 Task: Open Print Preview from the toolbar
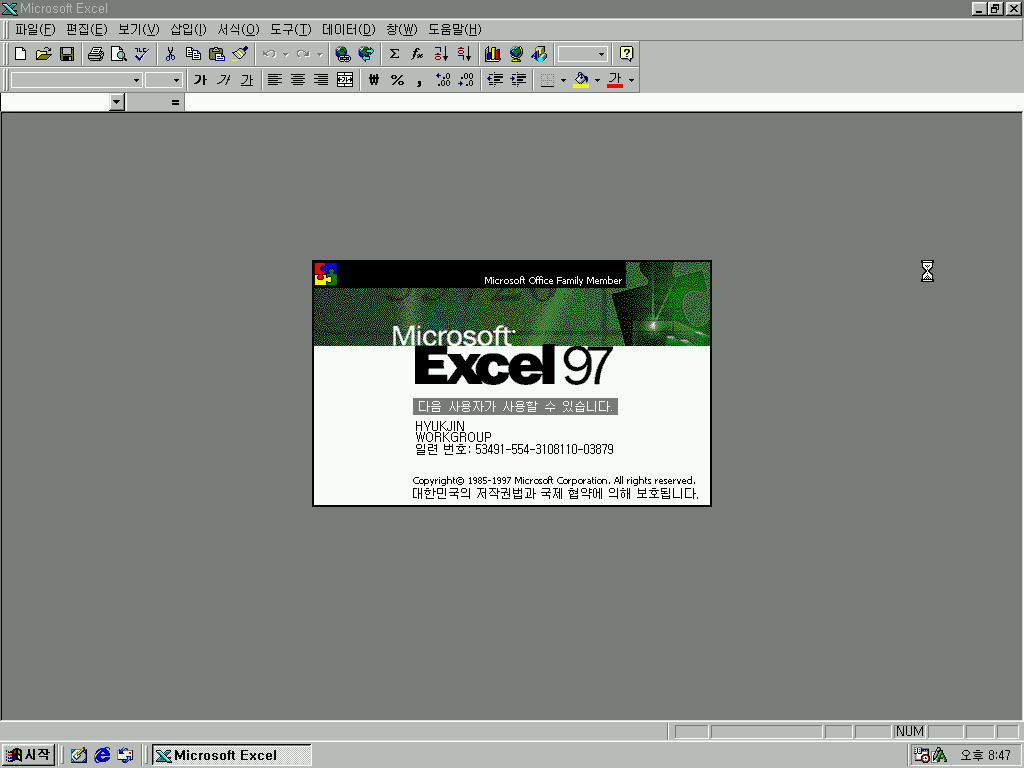coord(119,54)
